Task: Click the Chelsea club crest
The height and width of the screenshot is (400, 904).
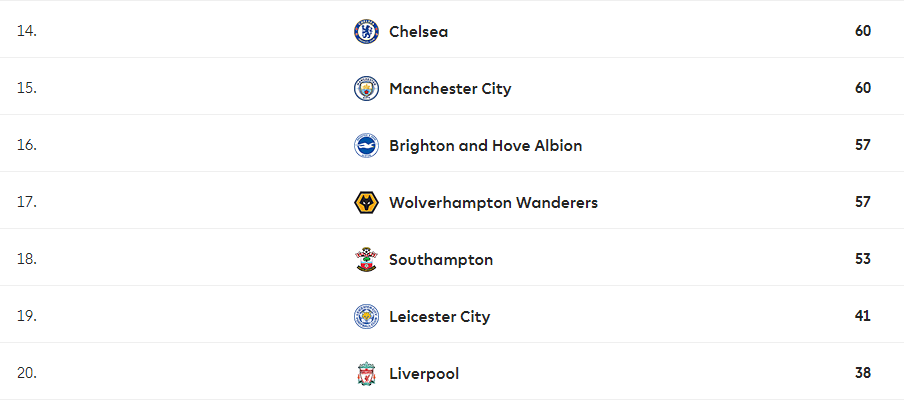Action: [366, 31]
